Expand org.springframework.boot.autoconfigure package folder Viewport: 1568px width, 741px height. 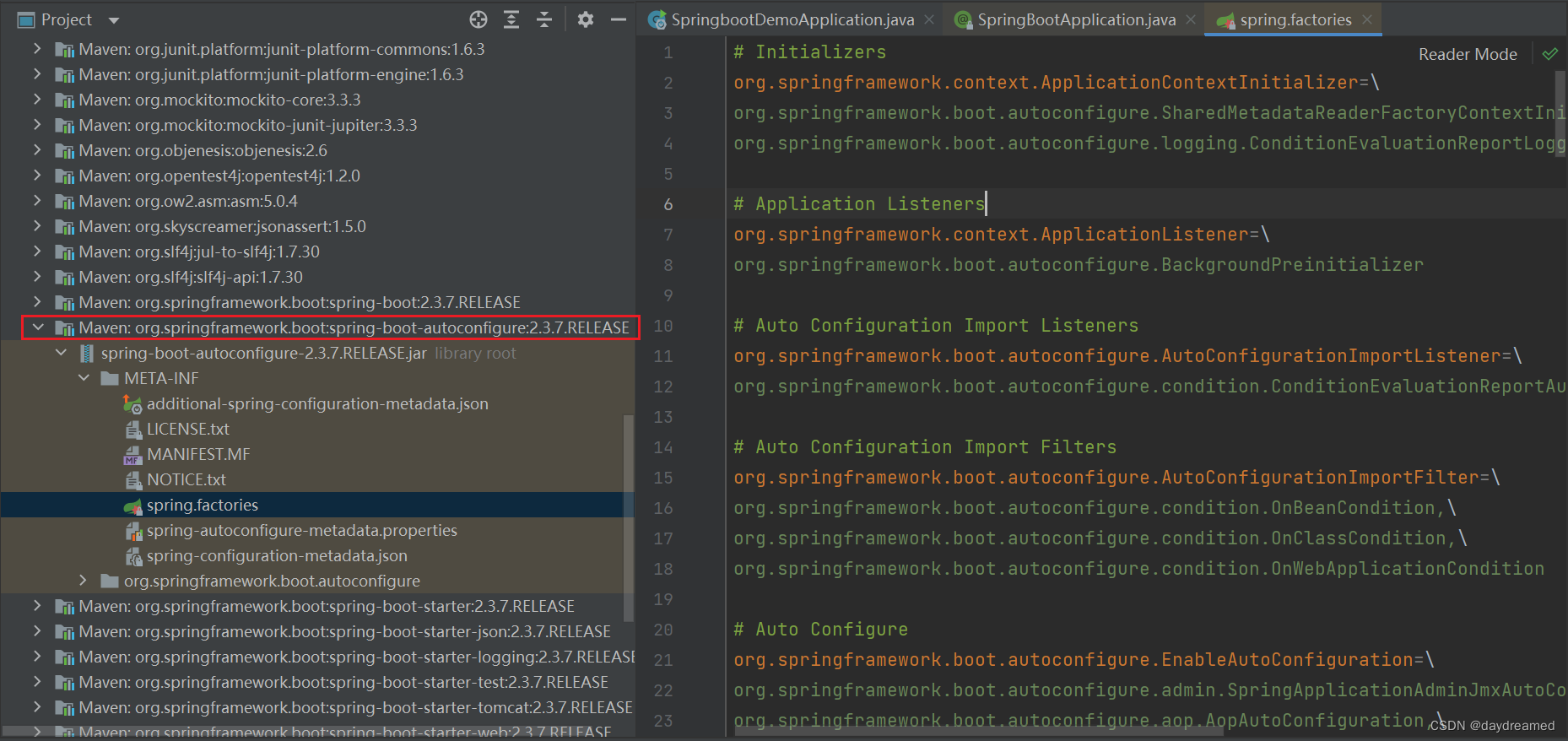pyautogui.click(x=83, y=581)
